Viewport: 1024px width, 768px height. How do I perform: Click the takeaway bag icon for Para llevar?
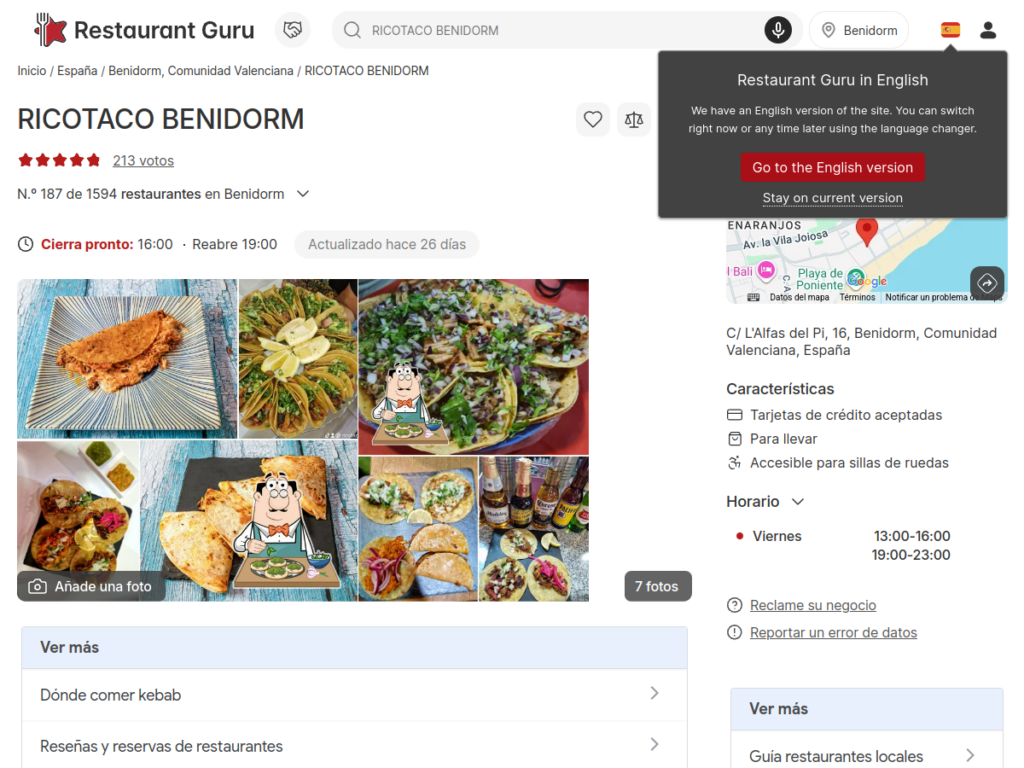735,439
